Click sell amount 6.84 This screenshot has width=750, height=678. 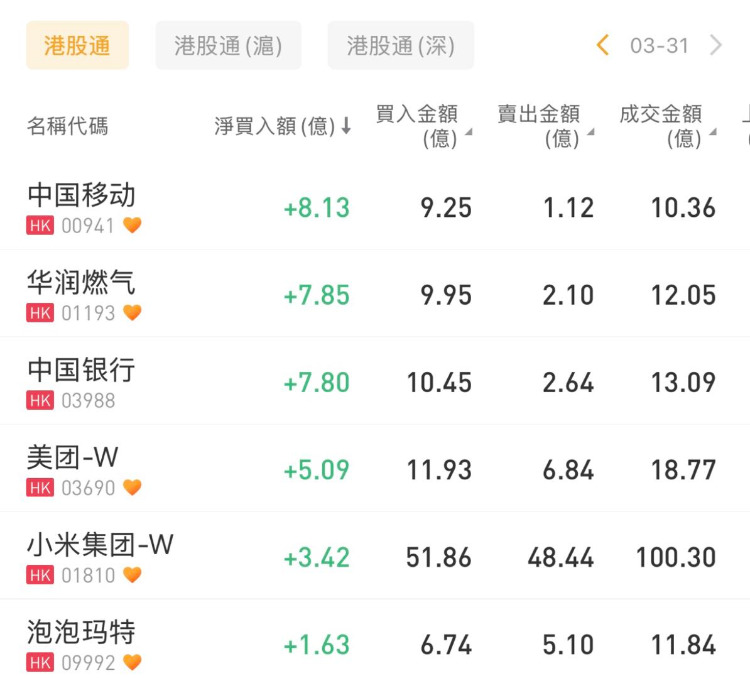568,470
